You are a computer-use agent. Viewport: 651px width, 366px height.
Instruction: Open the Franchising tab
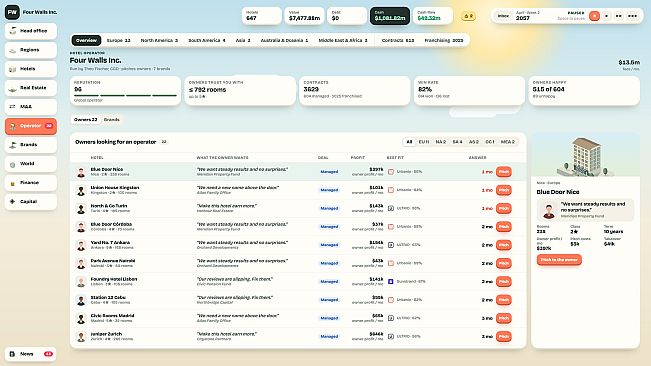pos(443,40)
